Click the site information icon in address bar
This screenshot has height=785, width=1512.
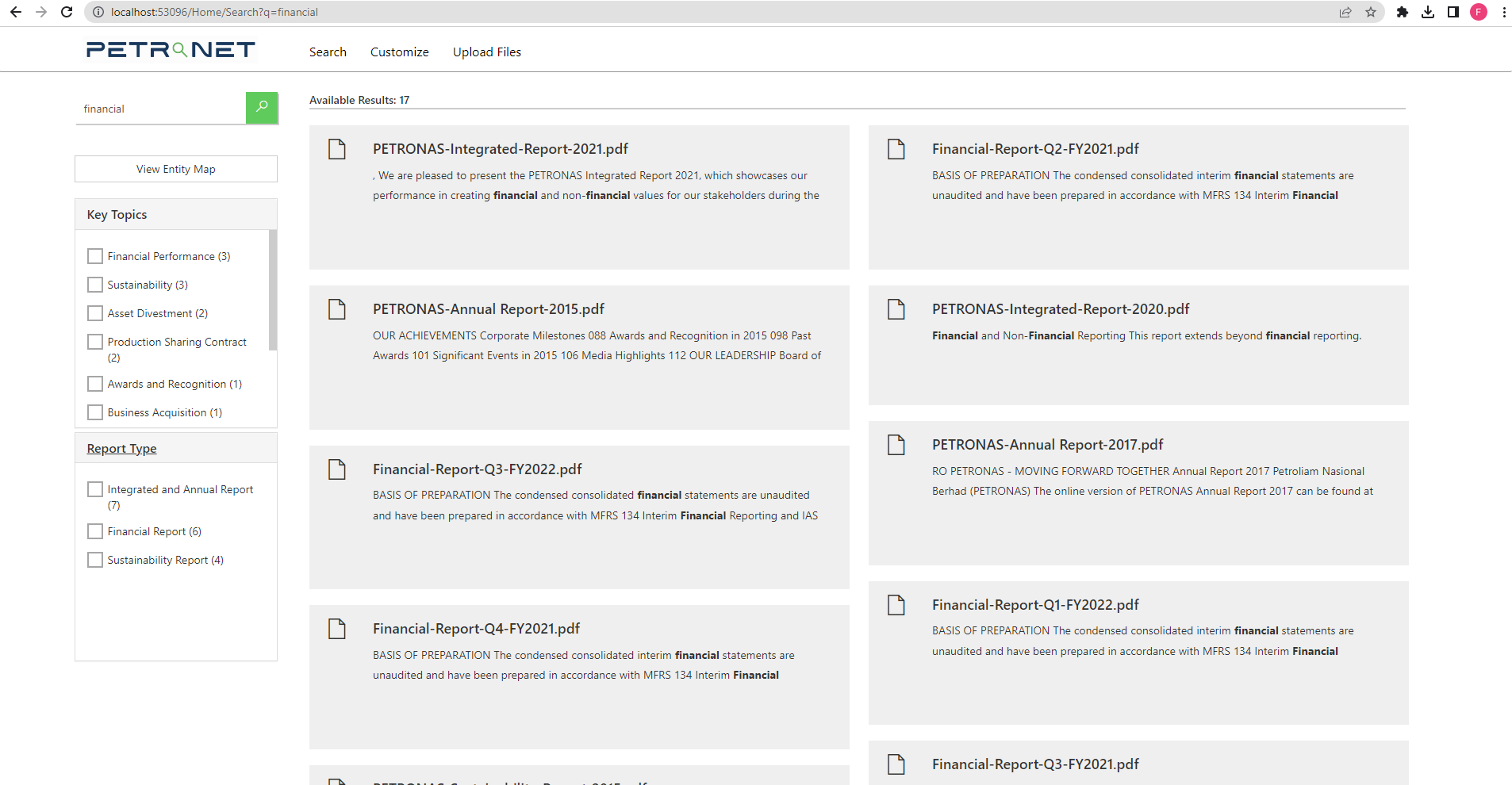point(98,12)
